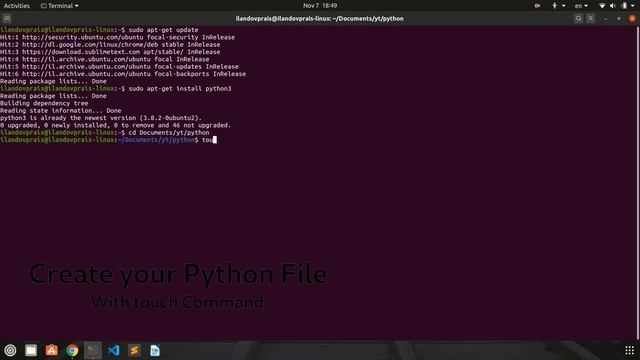
Task: Click the battery status icon
Action: pos(624,6)
